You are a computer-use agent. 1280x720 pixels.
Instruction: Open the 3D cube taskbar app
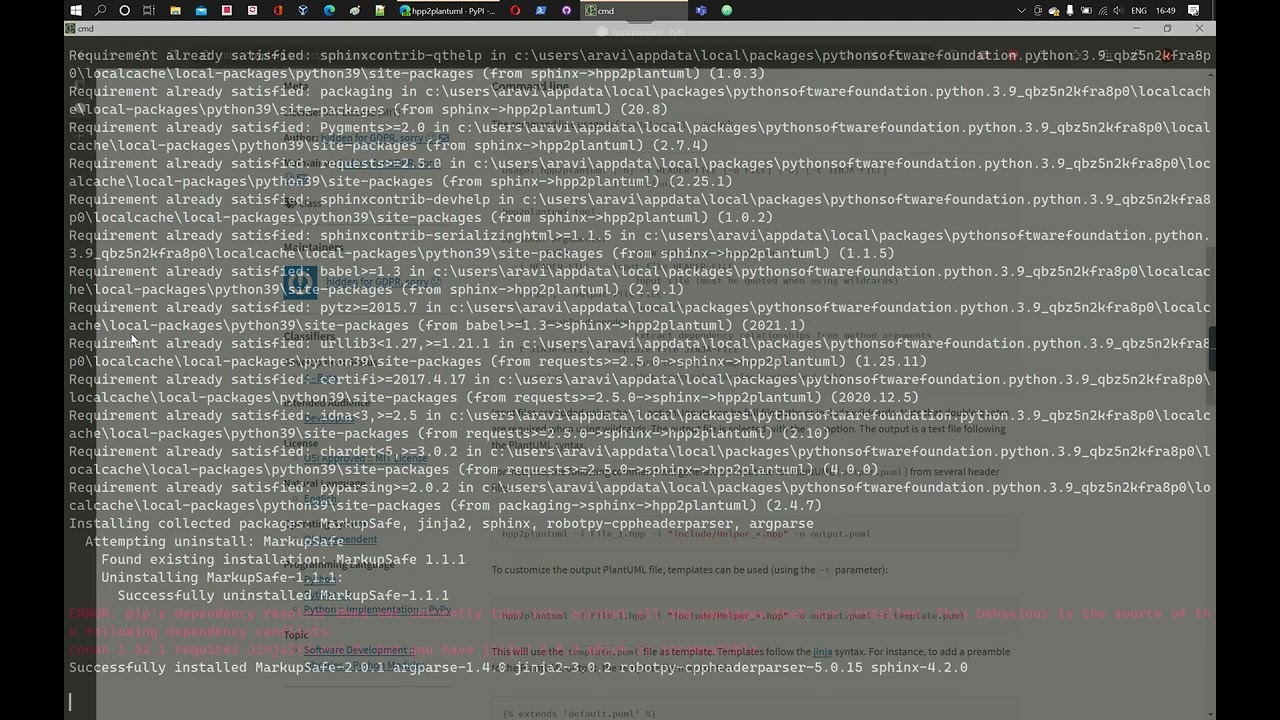pyautogui.click(x=303, y=10)
